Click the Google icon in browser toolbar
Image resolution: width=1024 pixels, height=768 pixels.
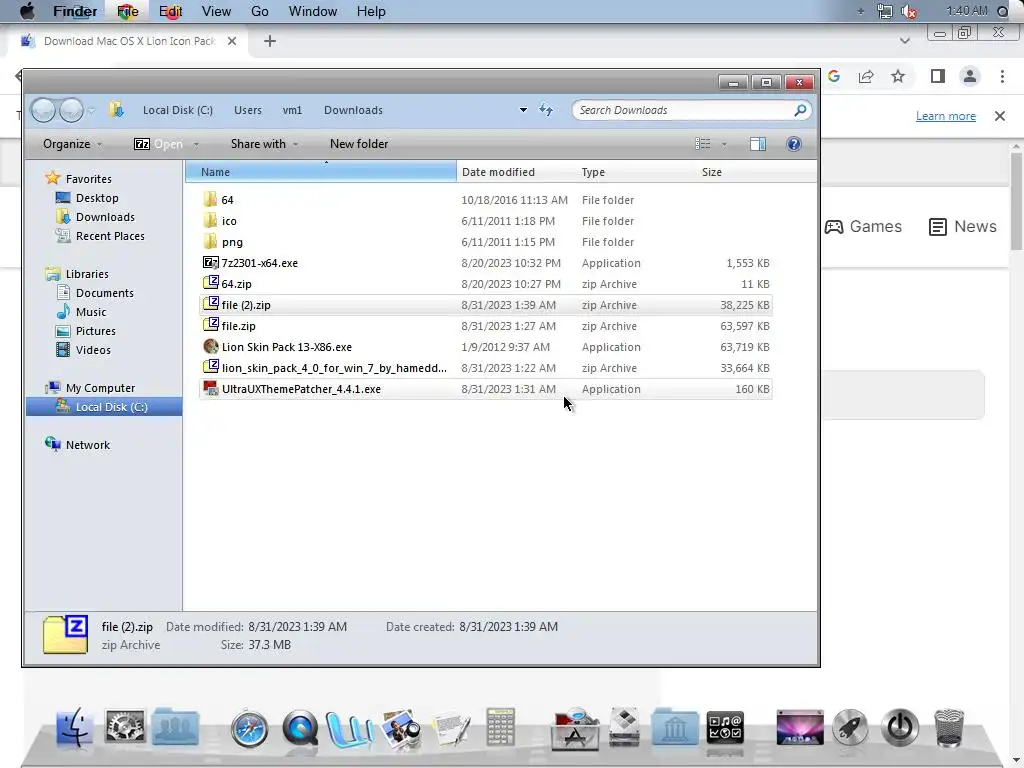coord(833,76)
